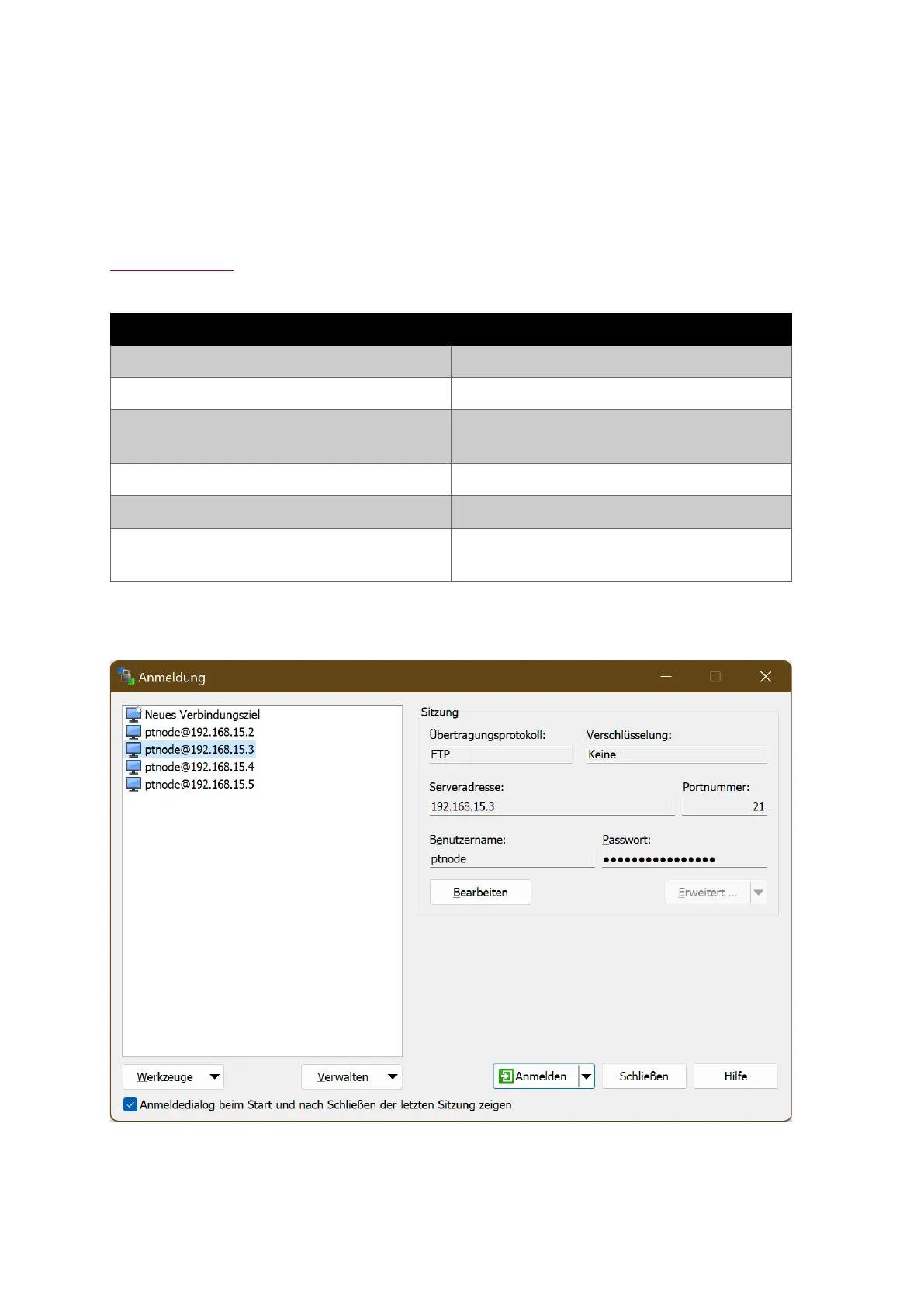
Task: Click the Passwort label
Action: [627, 840]
